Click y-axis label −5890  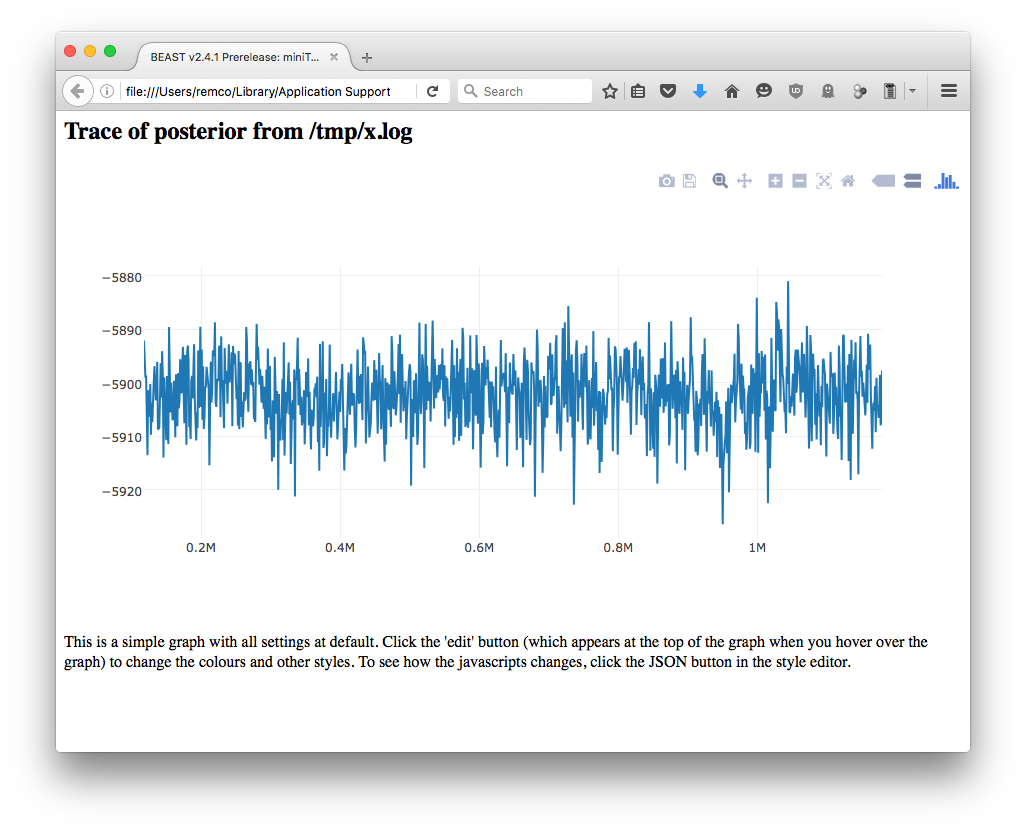pos(122,330)
